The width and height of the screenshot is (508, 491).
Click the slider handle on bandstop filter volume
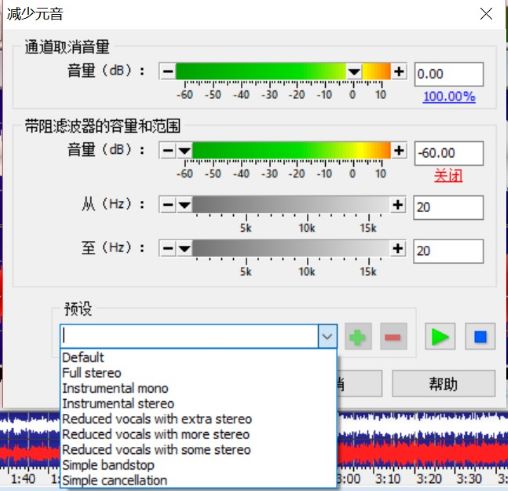point(184,151)
